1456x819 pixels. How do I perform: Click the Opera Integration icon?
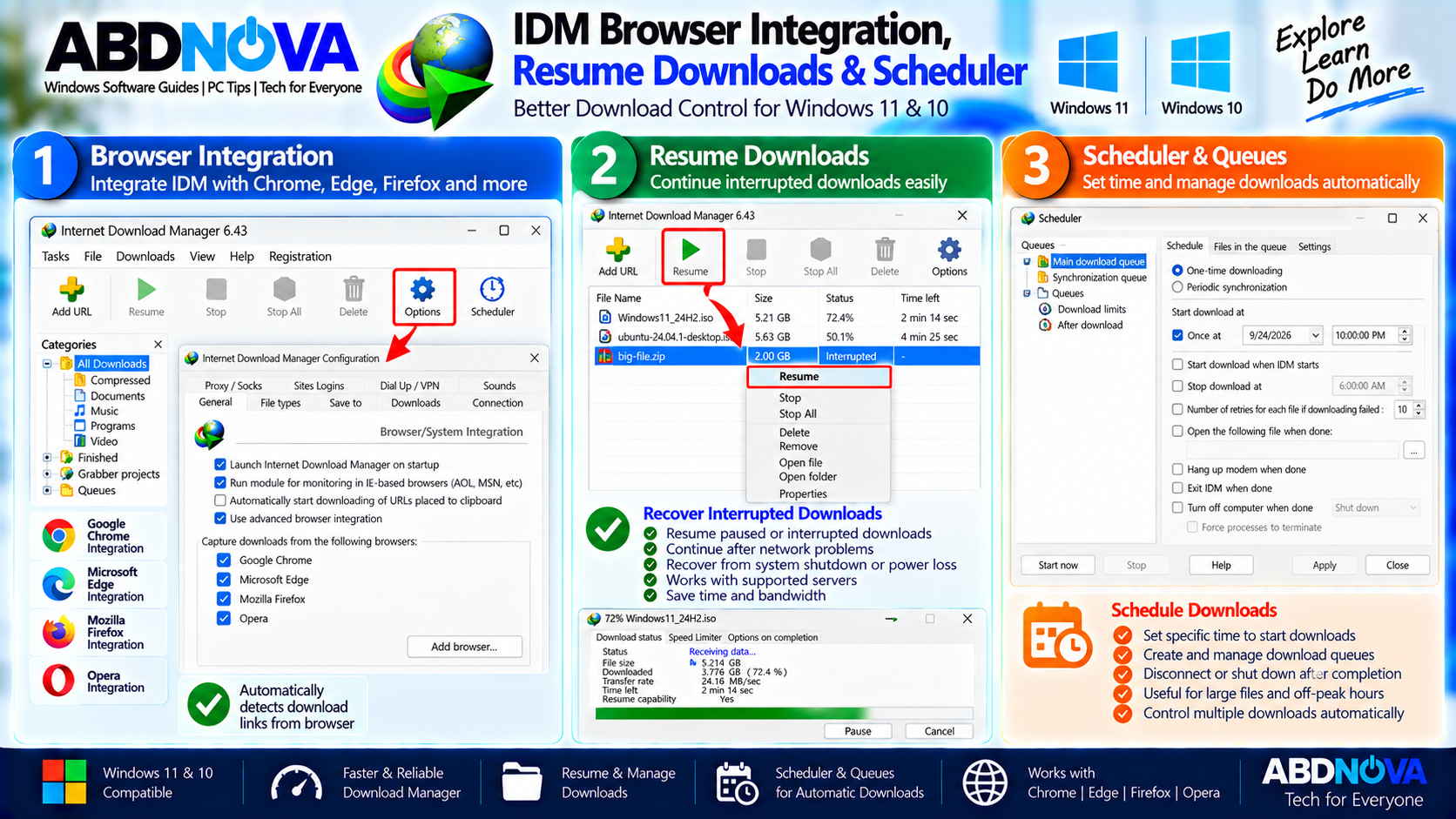(x=58, y=681)
